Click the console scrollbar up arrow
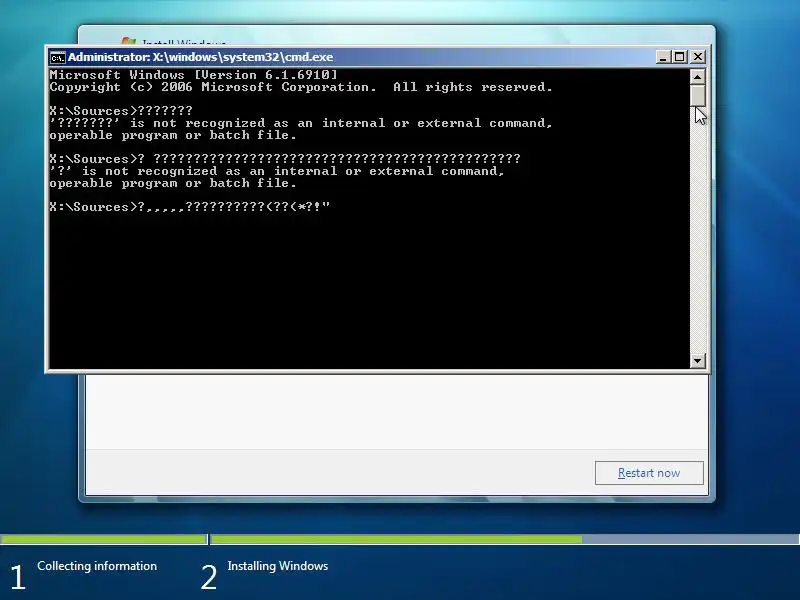Image resolution: width=800 pixels, height=600 pixels. pyautogui.click(x=697, y=77)
